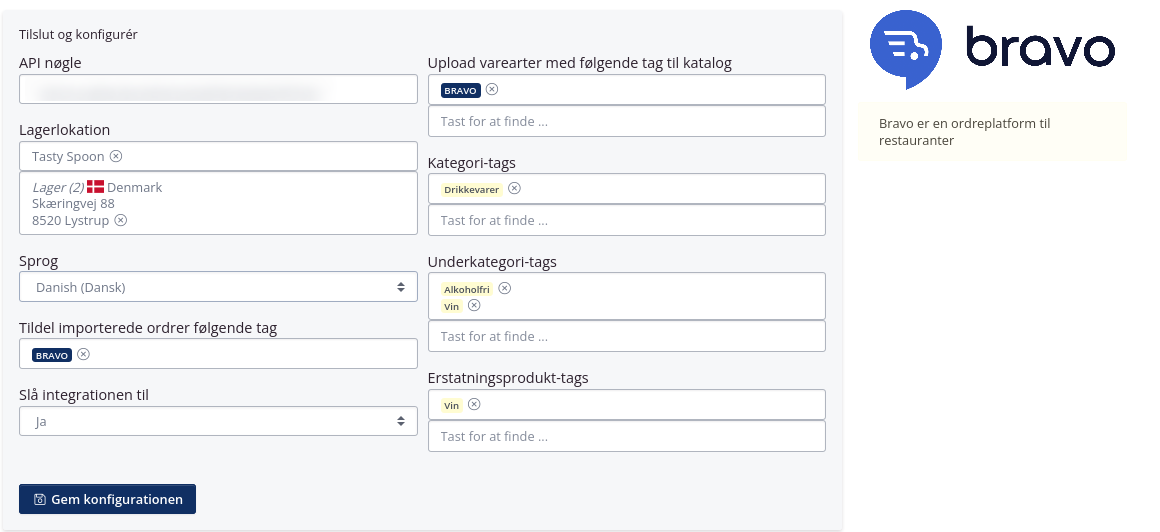1160x532 pixels.
Task: Click the Gem konfigurationen button
Action: 107,499
